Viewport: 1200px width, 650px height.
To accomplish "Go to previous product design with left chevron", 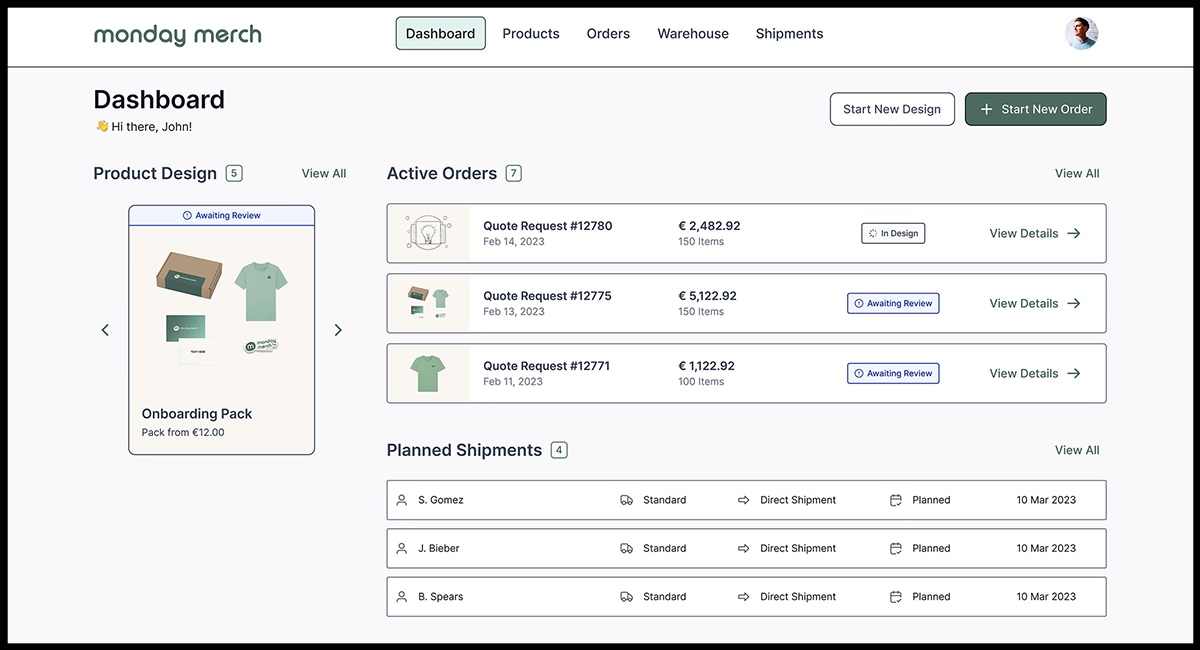I will click(x=106, y=330).
